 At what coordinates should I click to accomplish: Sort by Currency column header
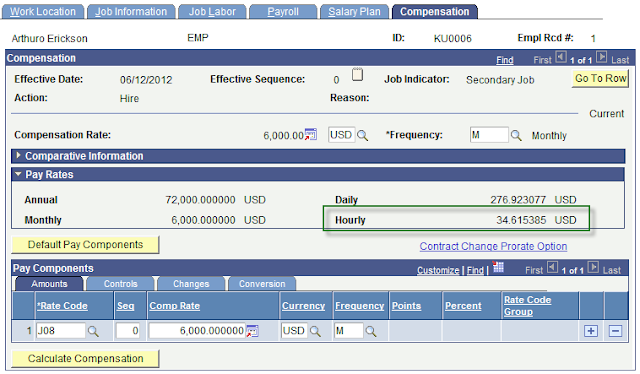[x=303, y=306]
